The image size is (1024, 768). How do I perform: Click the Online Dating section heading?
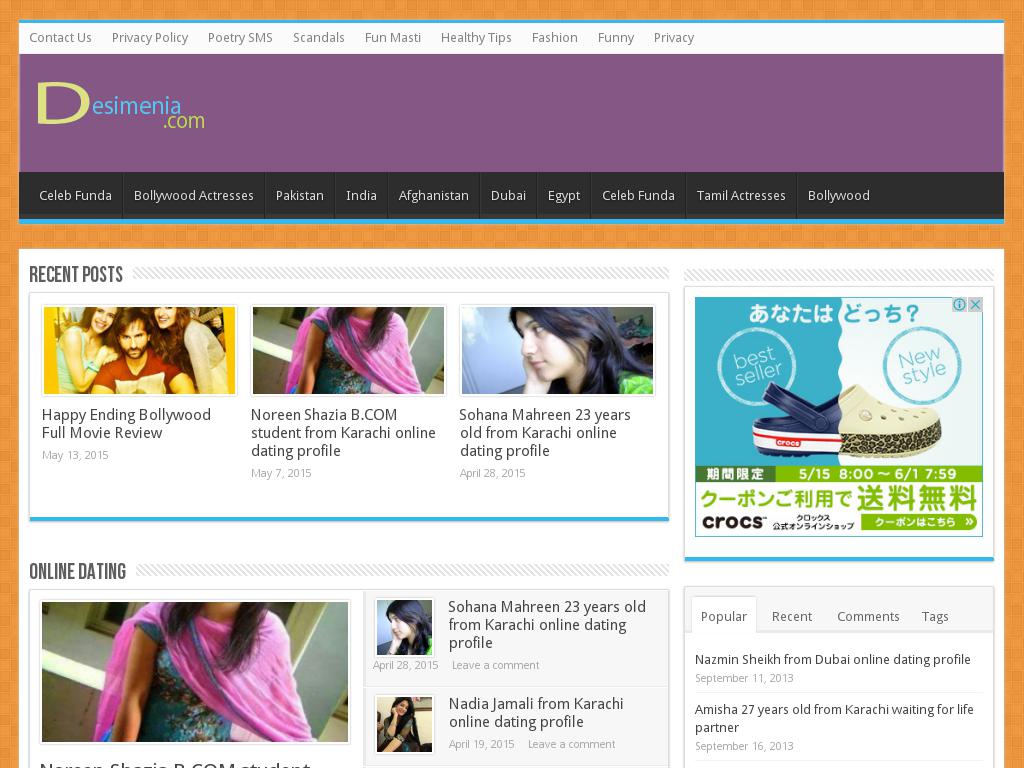[78, 571]
